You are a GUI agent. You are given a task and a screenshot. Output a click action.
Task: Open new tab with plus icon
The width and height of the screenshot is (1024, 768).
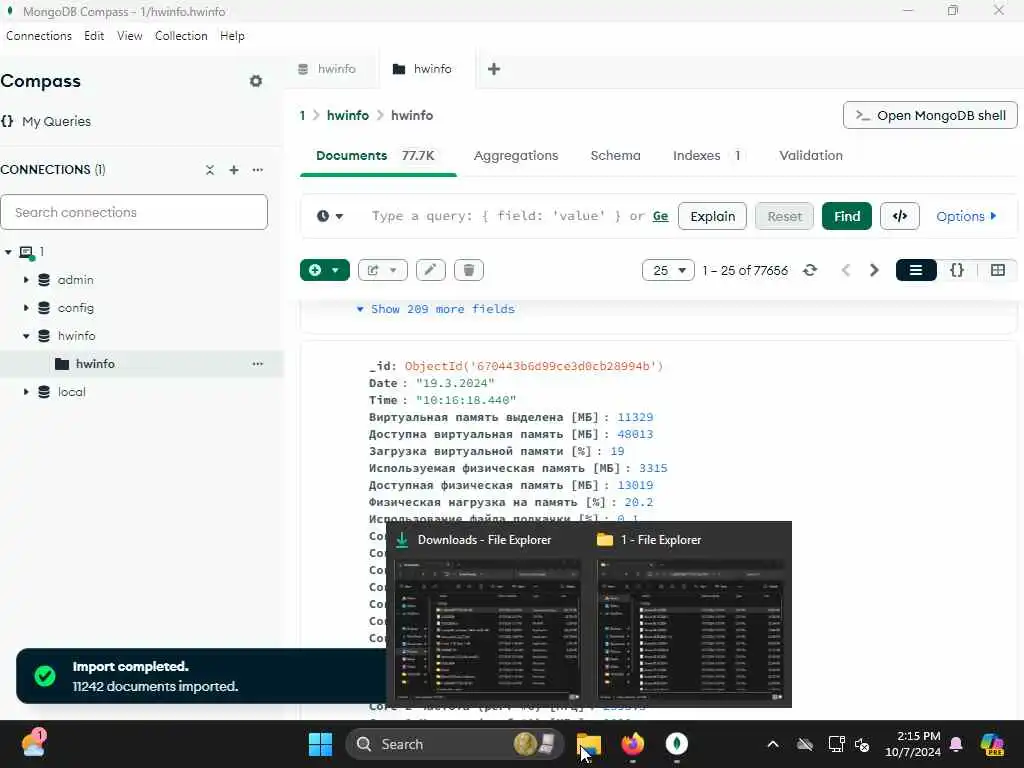494,69
